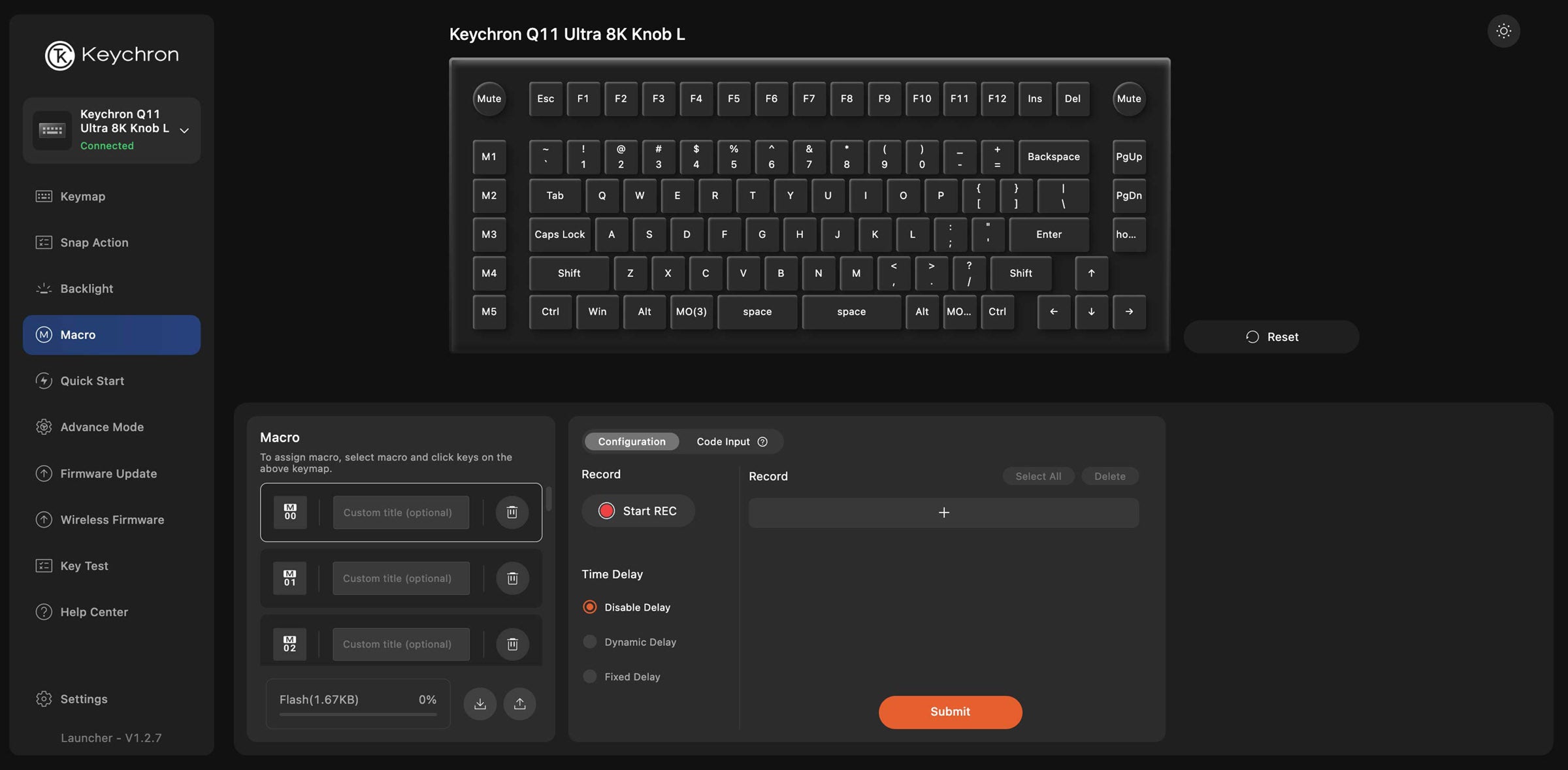This screenshot has width=1568, height=770.
Task: Click the Code Input help question icon
Action: tap(762, 441)
